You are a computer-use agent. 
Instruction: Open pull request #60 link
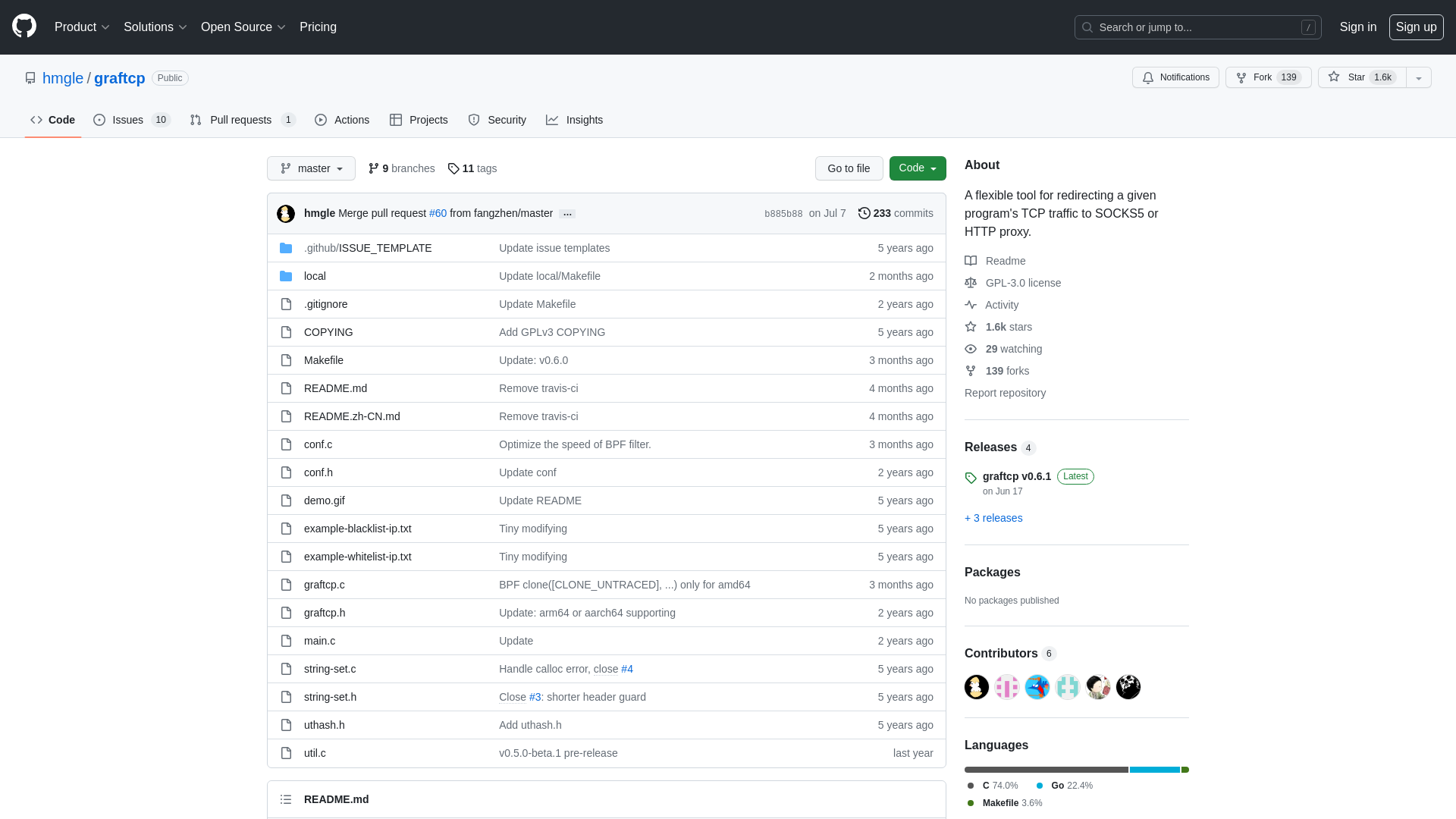click(x=438, y=213)
